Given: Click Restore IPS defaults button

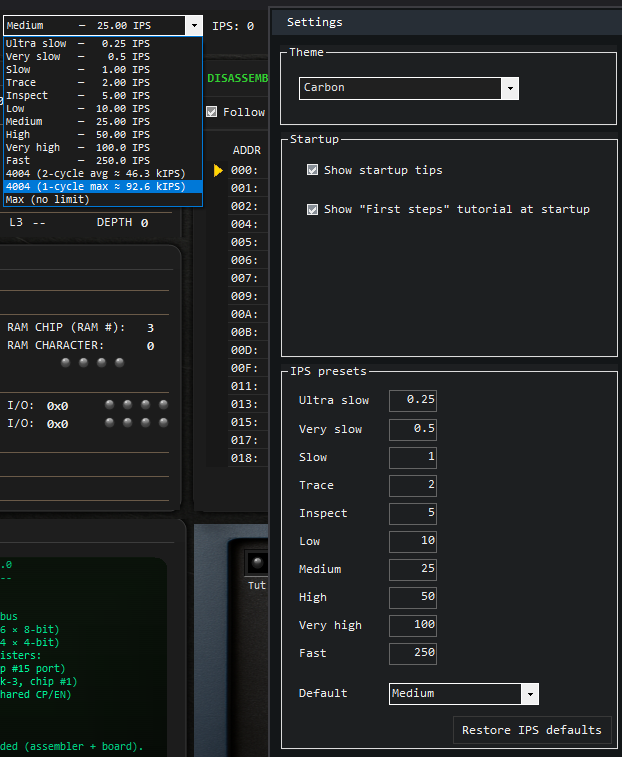Looking at the screenshot, I should (531, 730).
